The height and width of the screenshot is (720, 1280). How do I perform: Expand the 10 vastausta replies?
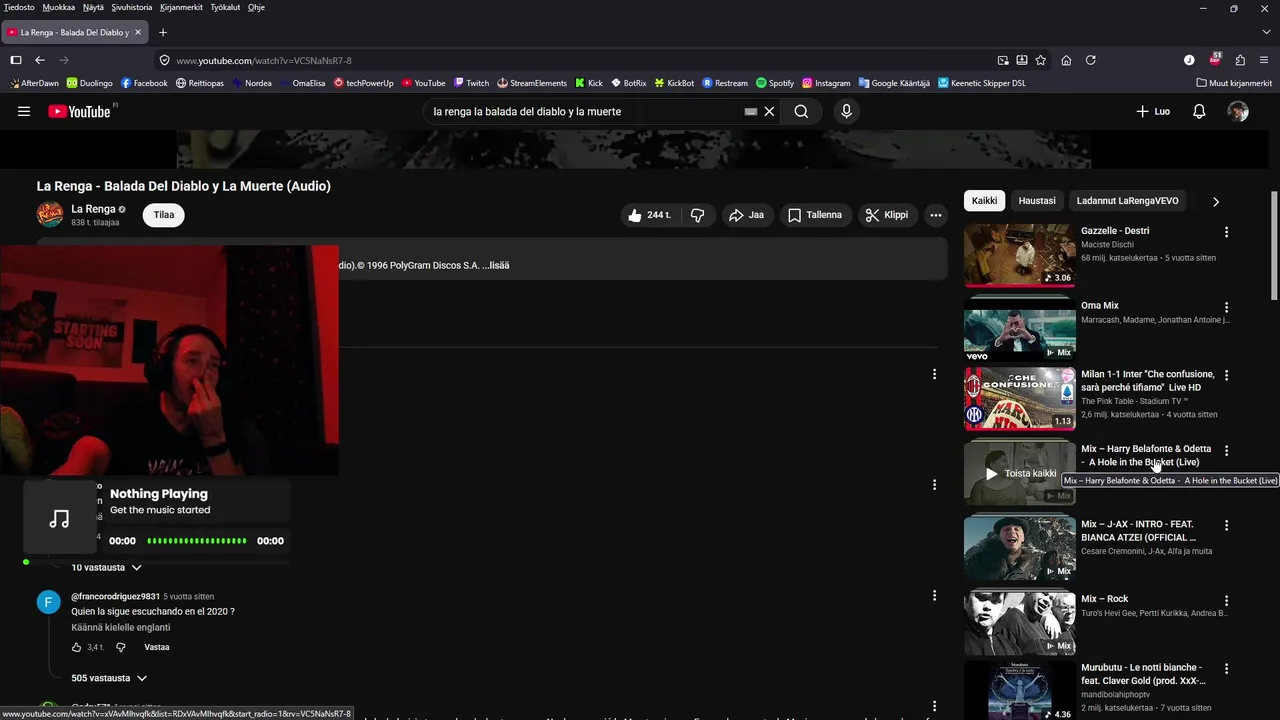[x=107, y=567]
